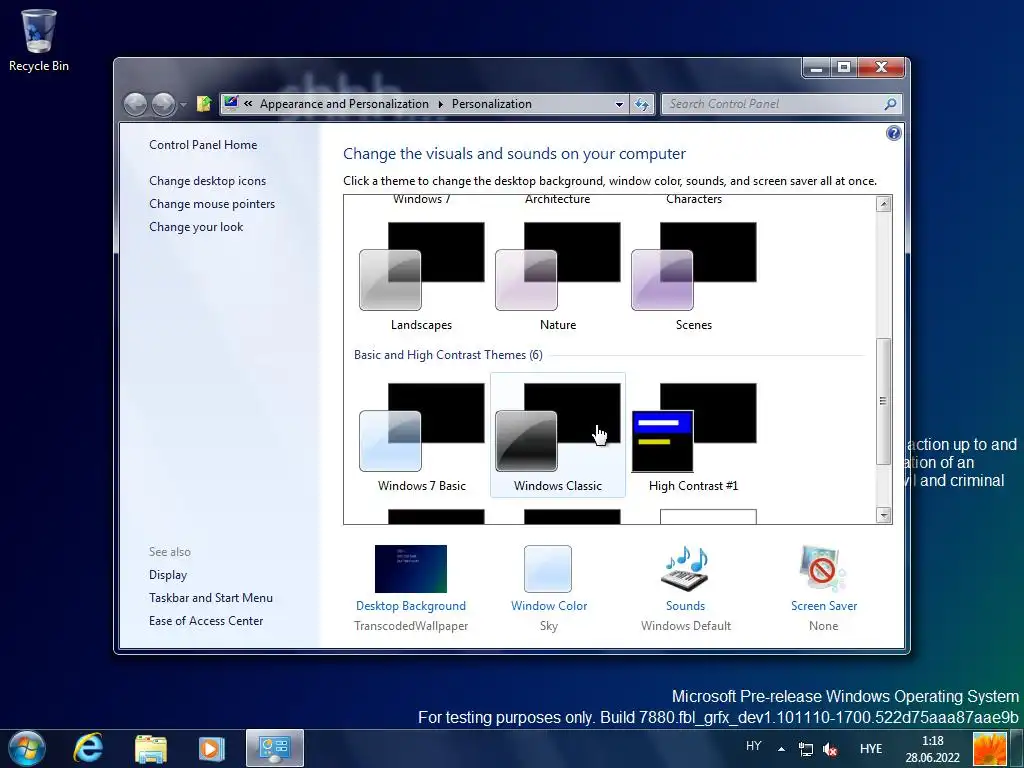Select the Windows 7 Basic theme
This screenshot has width=1024, height=768.
[x=421, y=438]
